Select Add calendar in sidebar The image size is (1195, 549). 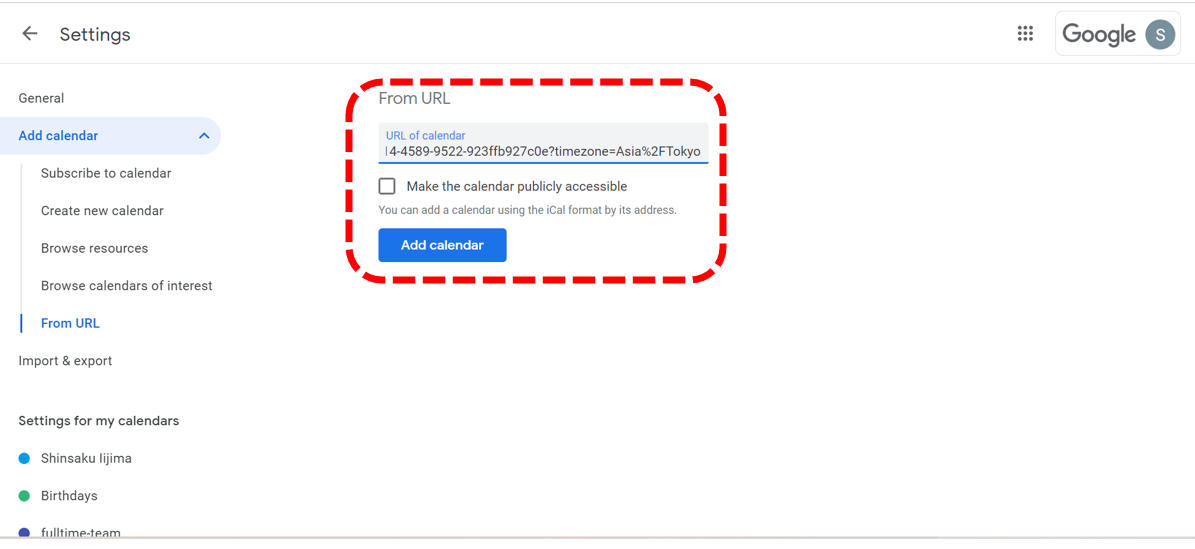[59, 136]
